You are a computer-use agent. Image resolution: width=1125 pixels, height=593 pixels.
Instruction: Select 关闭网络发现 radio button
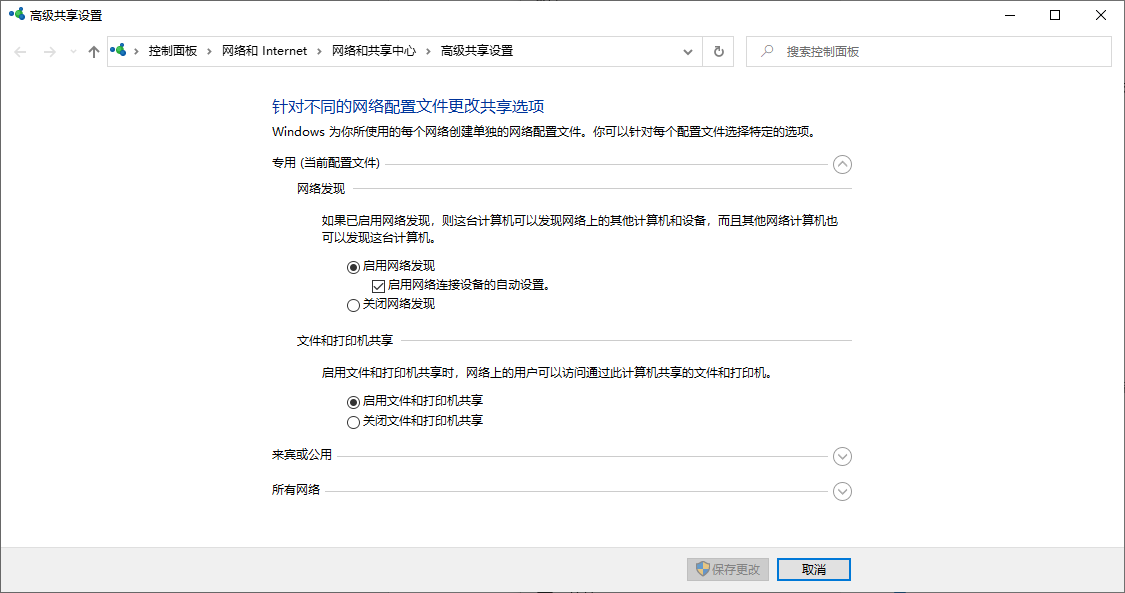(353, 305)
